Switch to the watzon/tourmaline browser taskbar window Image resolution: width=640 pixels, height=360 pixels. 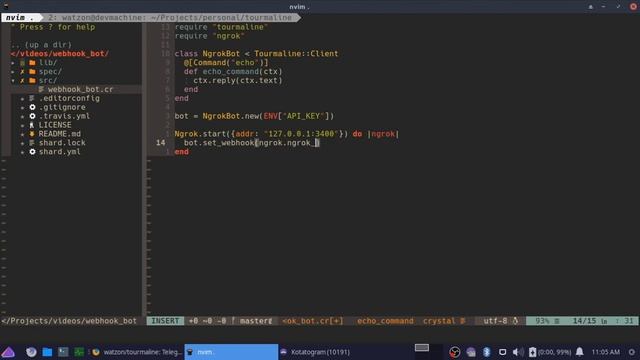coord(136,352)
